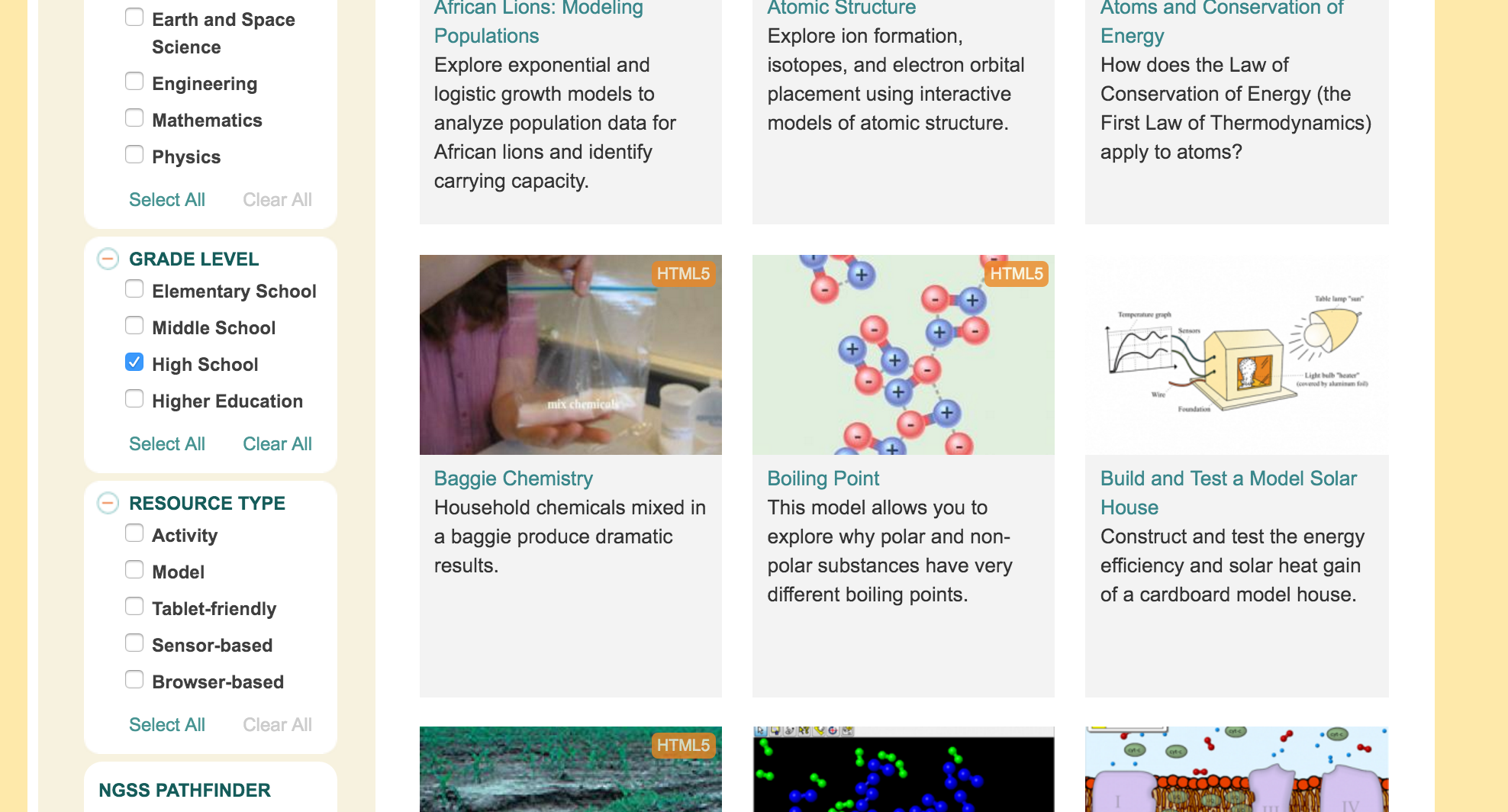Image resolution: width=1508 pixels, height=812 pixels.
Task: Check the Sensor-based checkbox
Action: 134,643
